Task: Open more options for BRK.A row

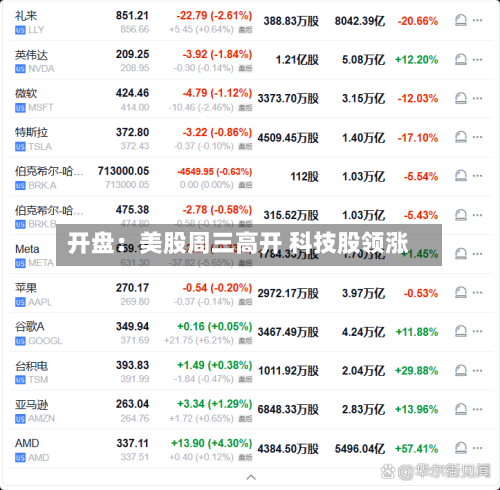Action: 477,176
